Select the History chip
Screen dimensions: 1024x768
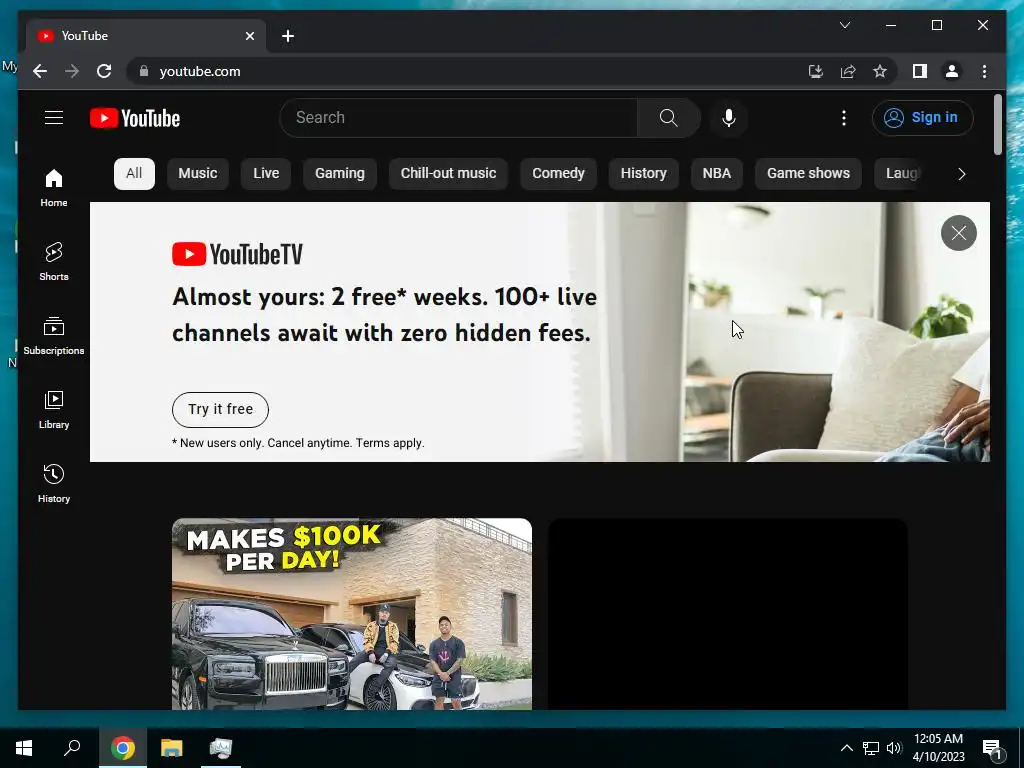(x=643, y=174)
